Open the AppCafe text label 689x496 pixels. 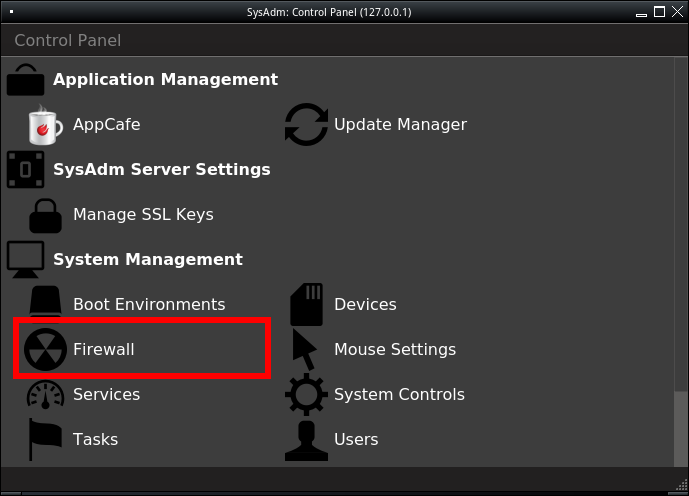pos(107,124)
